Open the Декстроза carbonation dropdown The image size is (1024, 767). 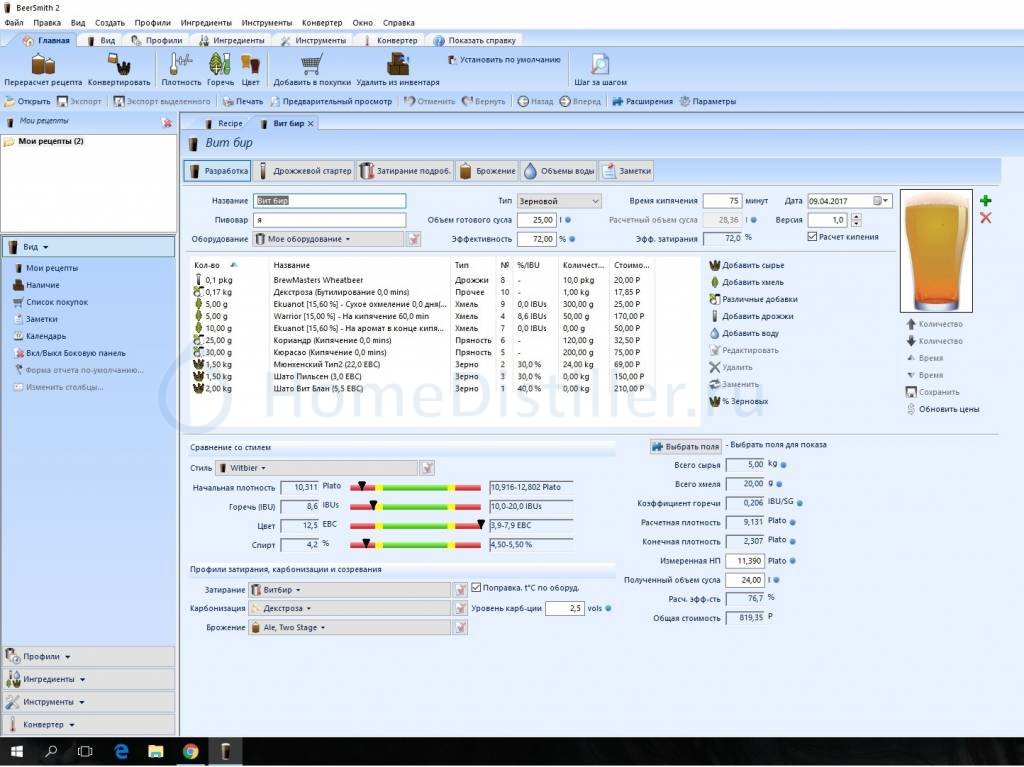click(349, 608)
